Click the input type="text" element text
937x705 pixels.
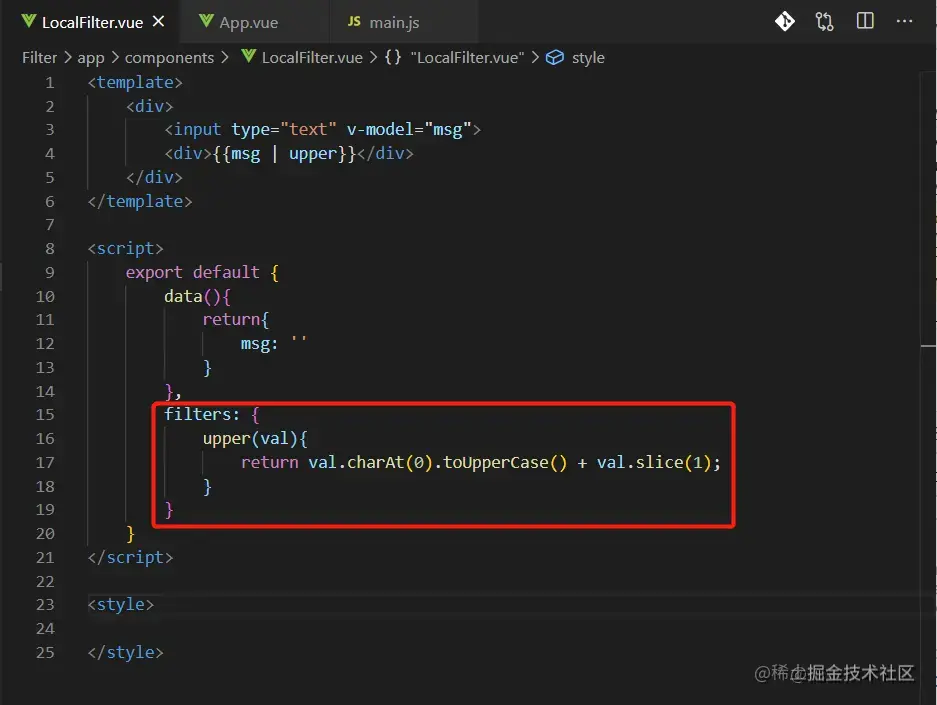point(250,130)
